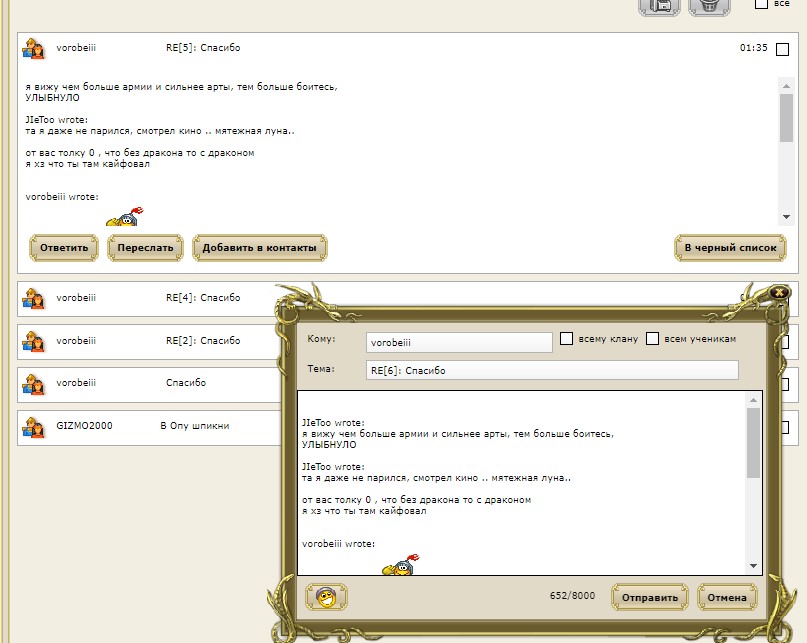Click avatar icon beside RE[2]: Спасибо
This screenshot has height=643, width=807.
point(34,341)
